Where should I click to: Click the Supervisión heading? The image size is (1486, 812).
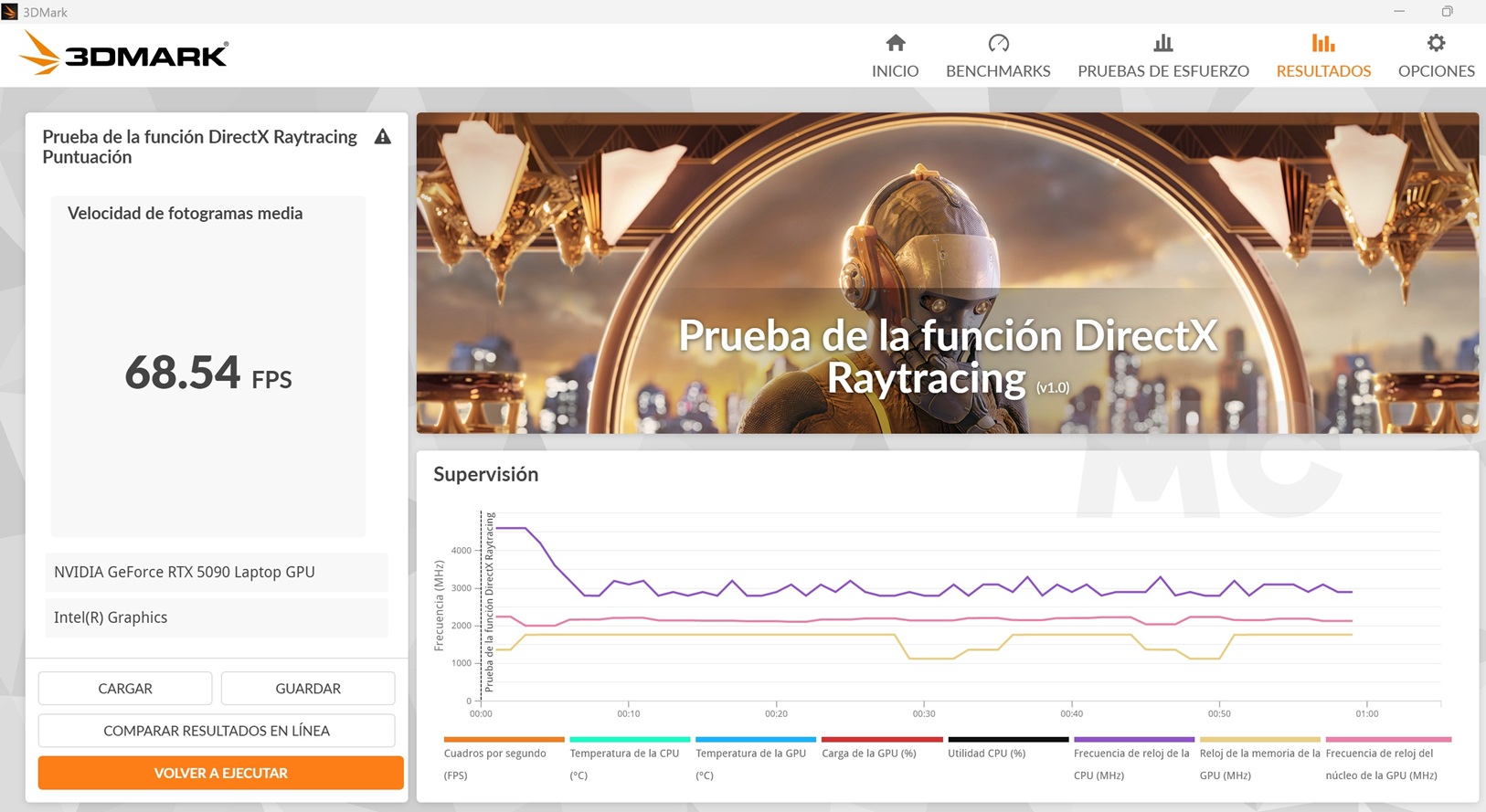coord(485,474)
